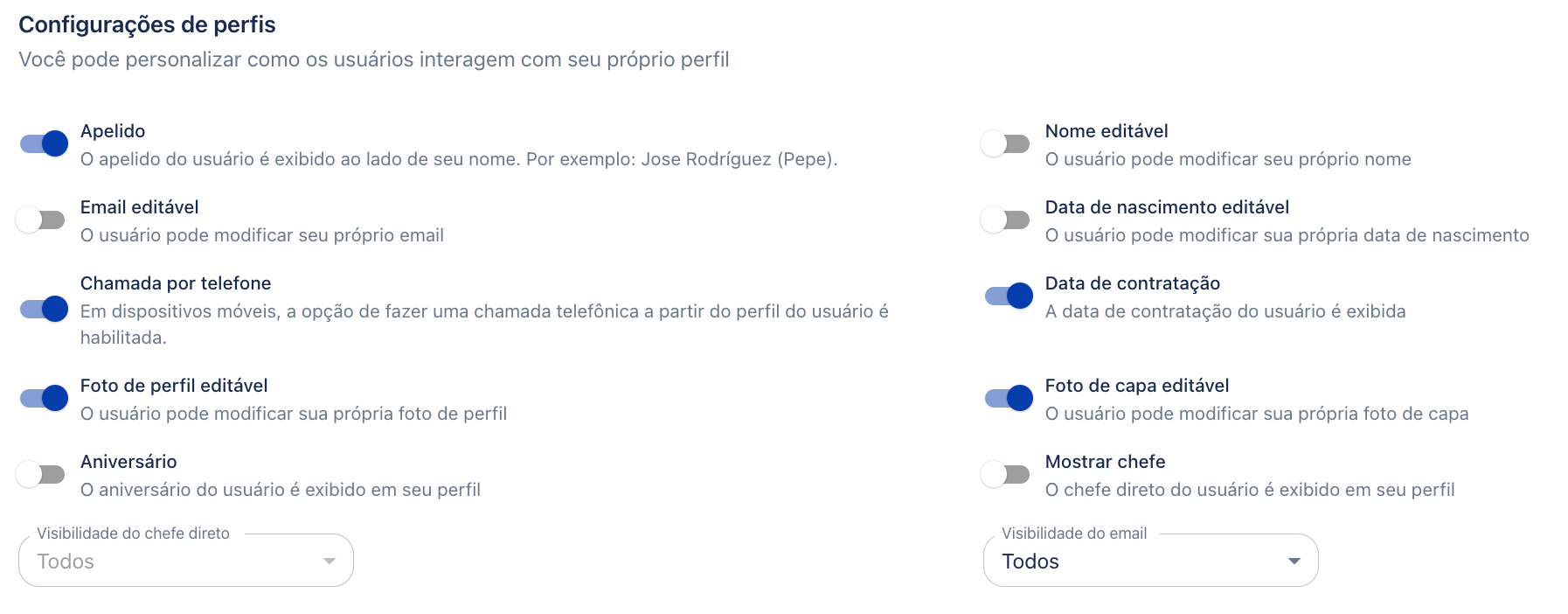The height and width of the screenshot is (614, 1568).
Task: Enable the Nome editável switch
Action: point(1004,143)
